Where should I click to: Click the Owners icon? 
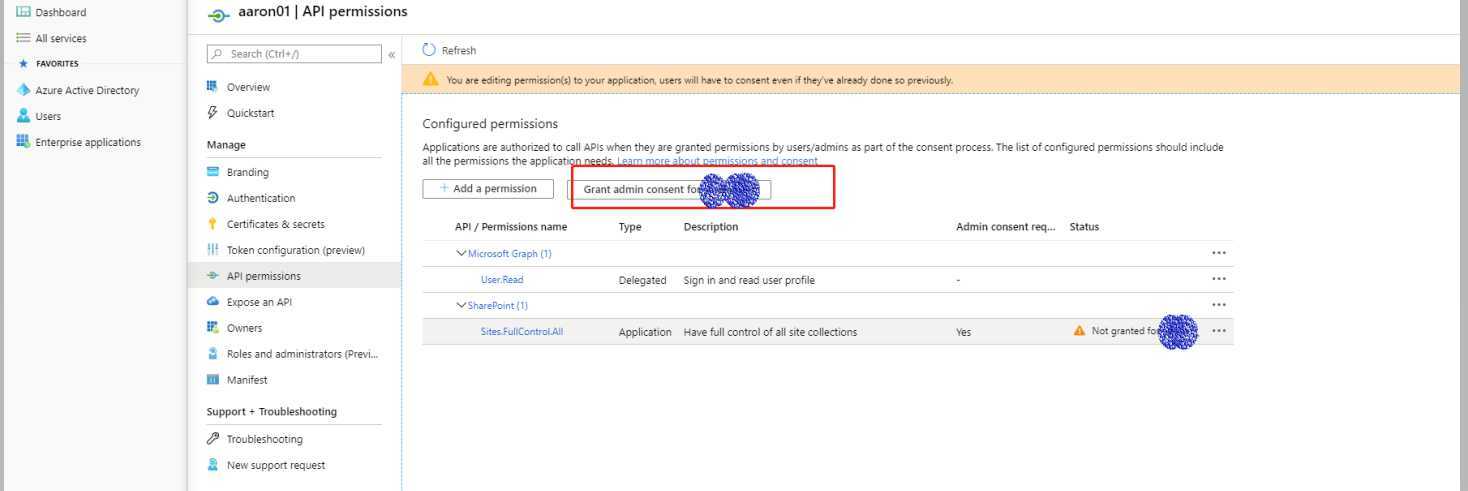212,328
